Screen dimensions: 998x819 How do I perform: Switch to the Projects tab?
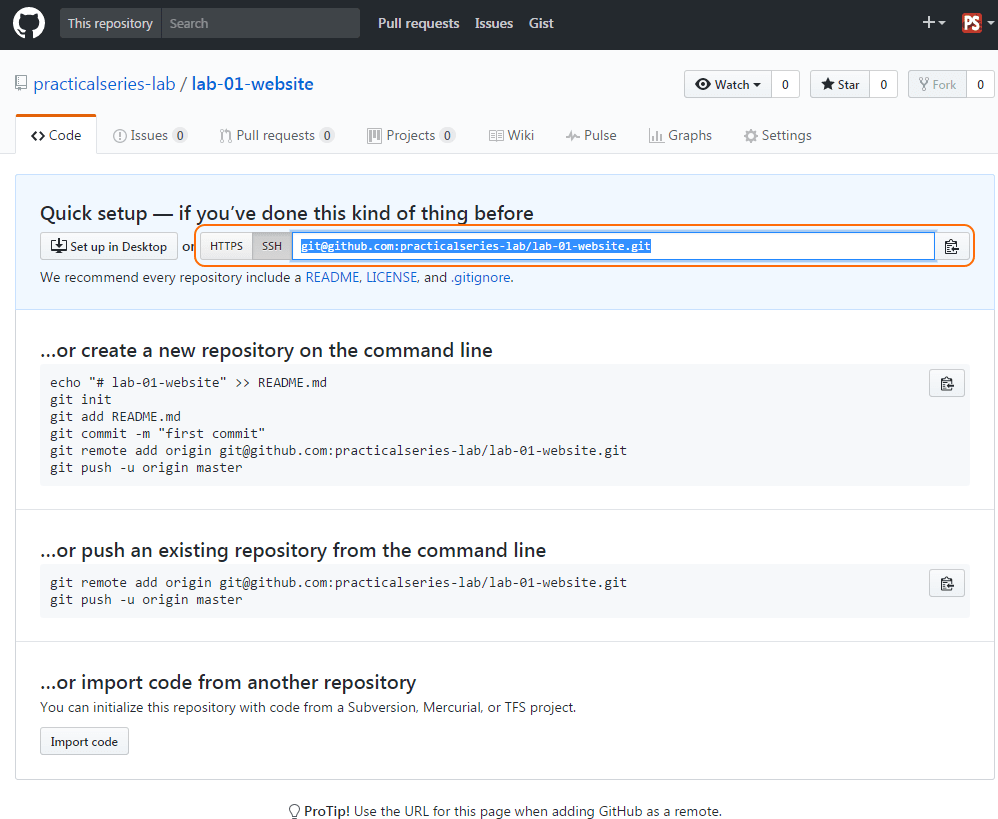click(x=411, y=136)
